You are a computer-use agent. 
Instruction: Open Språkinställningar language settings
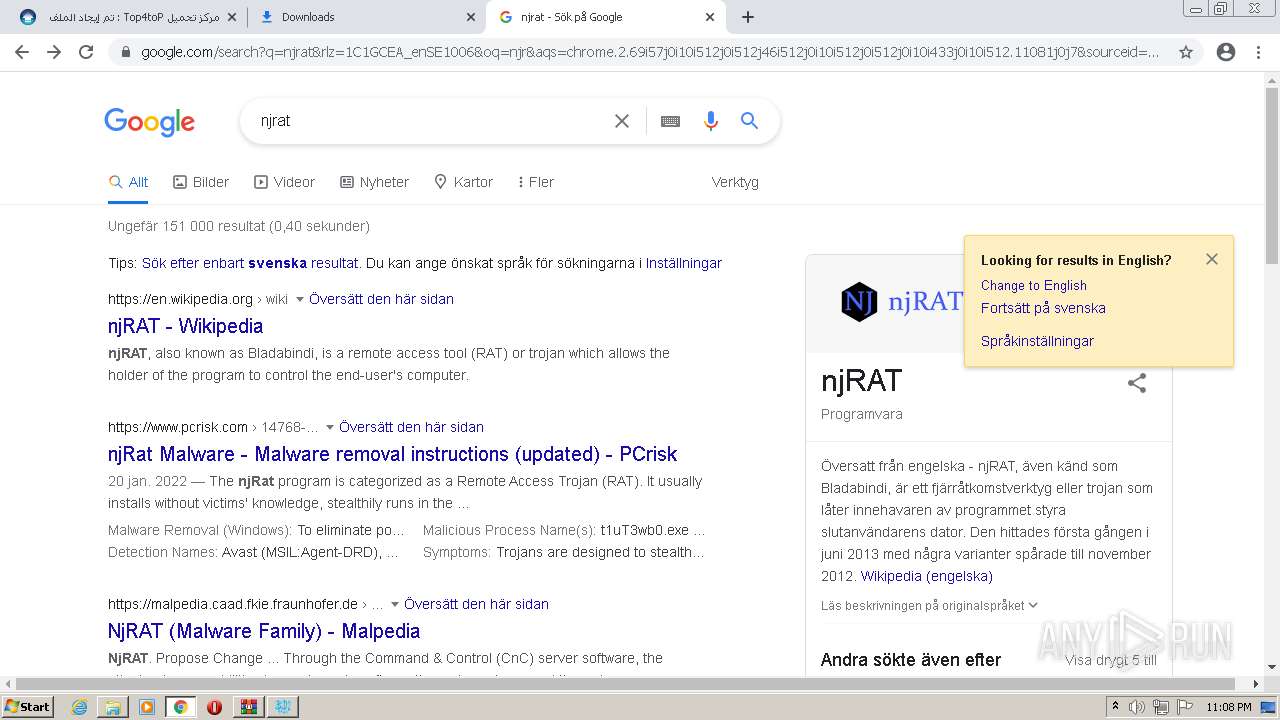tap(1037, 341)
